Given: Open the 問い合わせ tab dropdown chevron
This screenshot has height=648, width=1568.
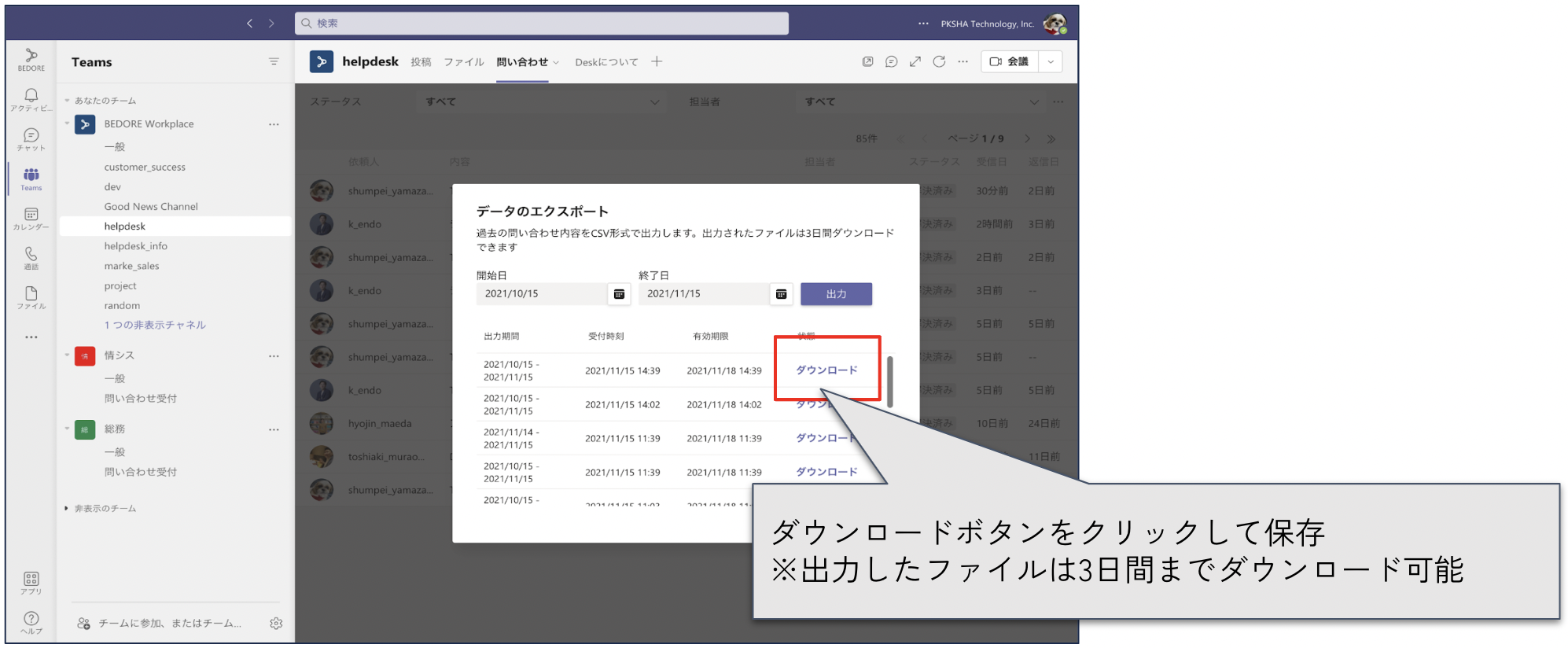Looking at the screenshot, I should [x=557, y=63].
